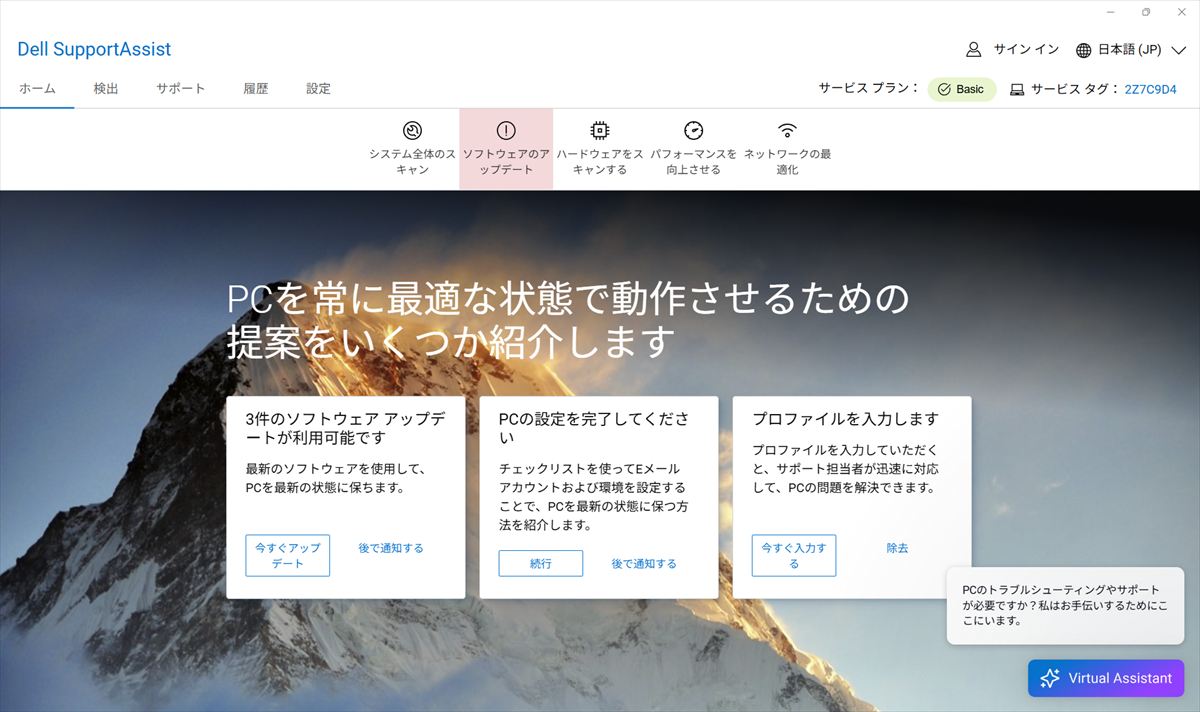The width and height of the screenshot is (1200, 712).
Task: Open the 履歴 tab
Action: click(256, 88)
